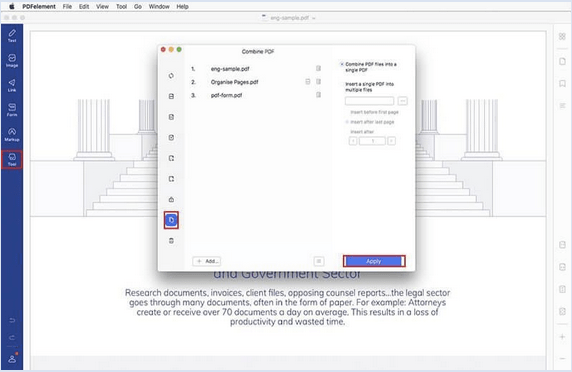The height and width of the screenshot is (372, 572).
Task: Click the Apply button
Action: pyautogui.click(x=374, y=261)
